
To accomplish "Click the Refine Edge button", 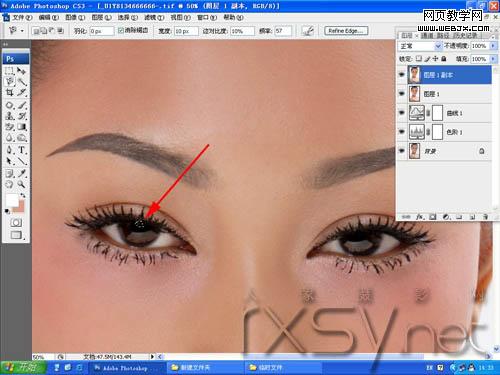I will pyautogui.click(x=346, y=31).
